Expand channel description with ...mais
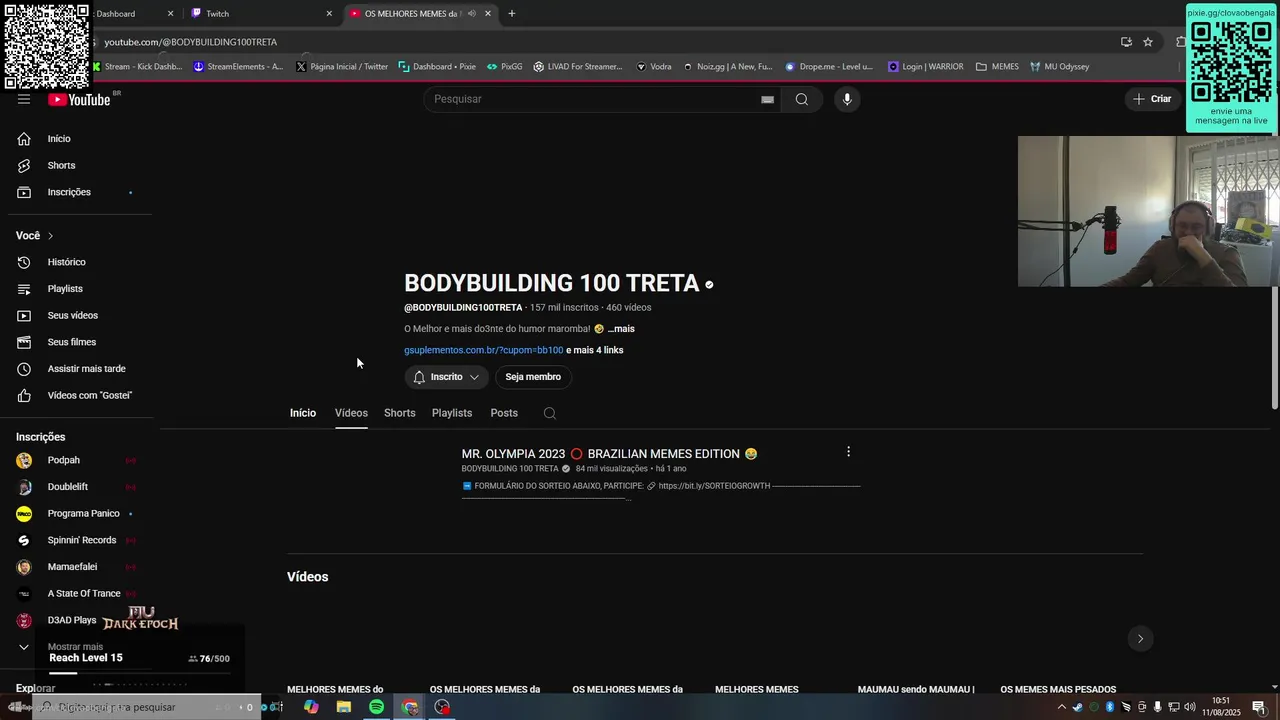The width and height of the screenshot is (1280, 720). [621, 329]
